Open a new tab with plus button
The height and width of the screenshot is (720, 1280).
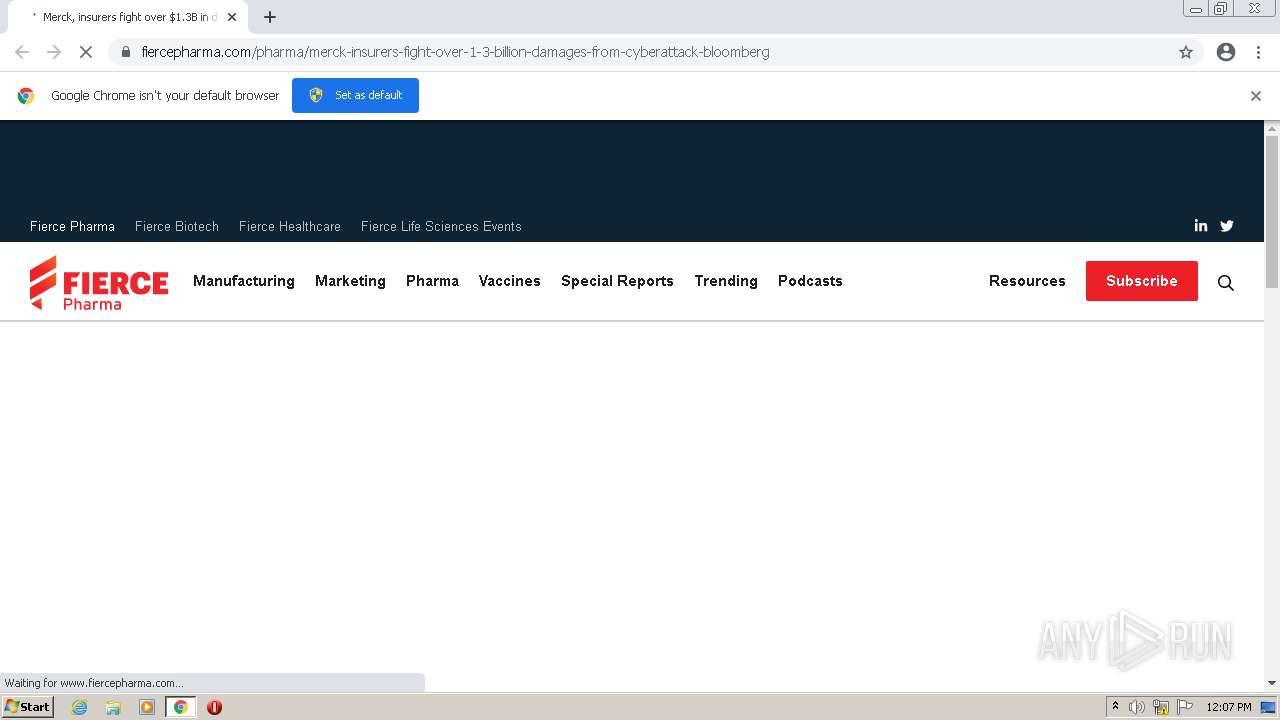tap(270, 17)
